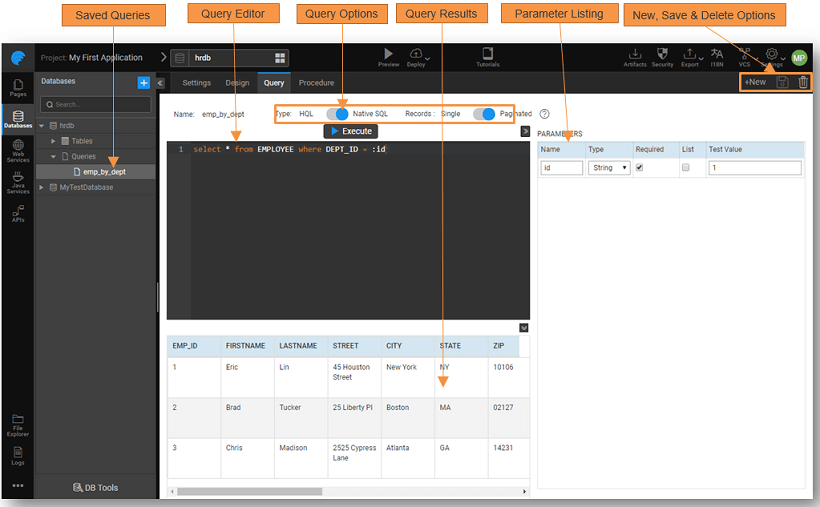The height and width of the screenshot is (507, 820).
Task: Open the parameter Type dropdown showing String
Action: (x=609, y=168)
